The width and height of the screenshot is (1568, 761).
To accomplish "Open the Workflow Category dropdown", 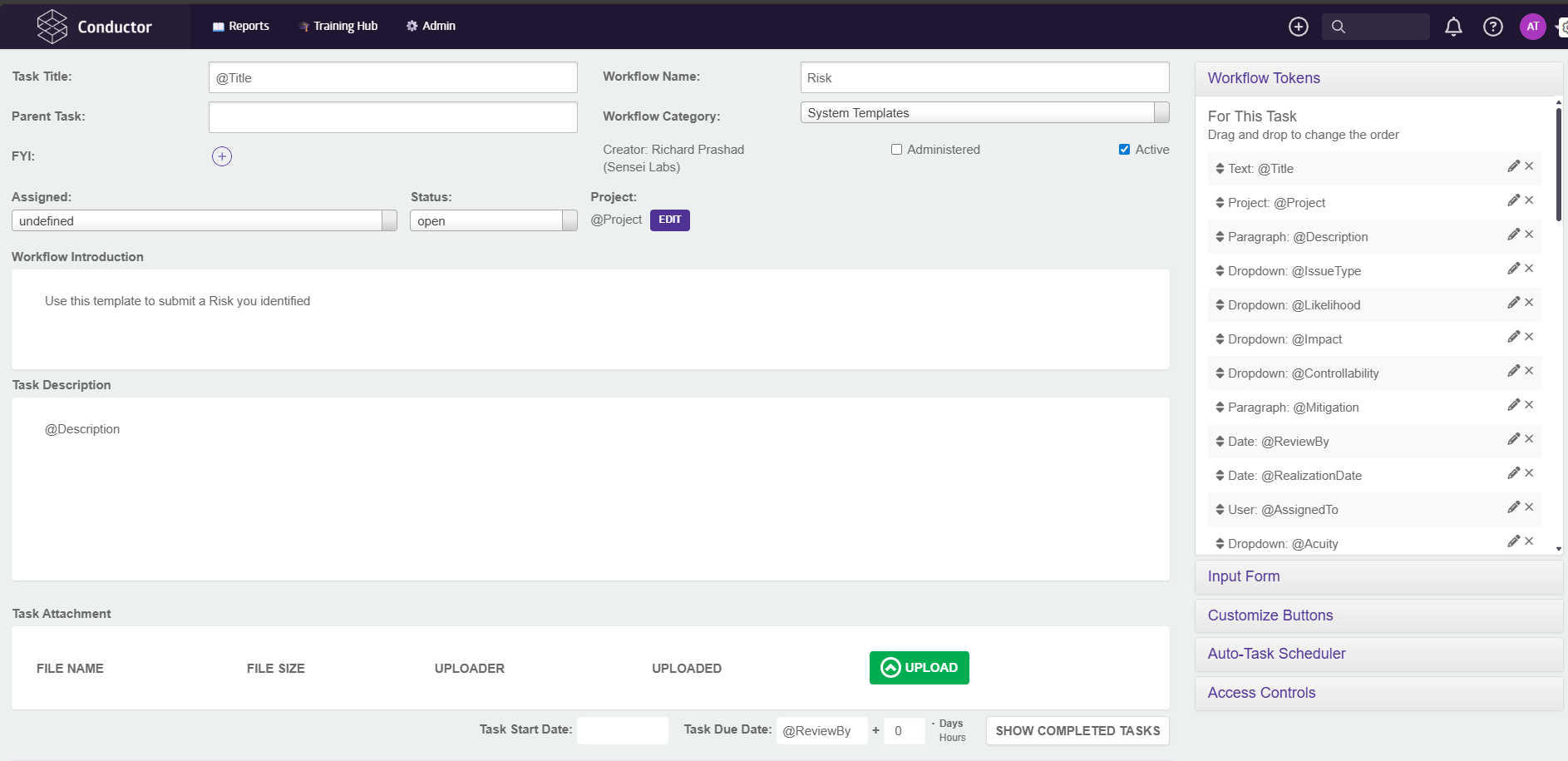I will pos(984,113).
